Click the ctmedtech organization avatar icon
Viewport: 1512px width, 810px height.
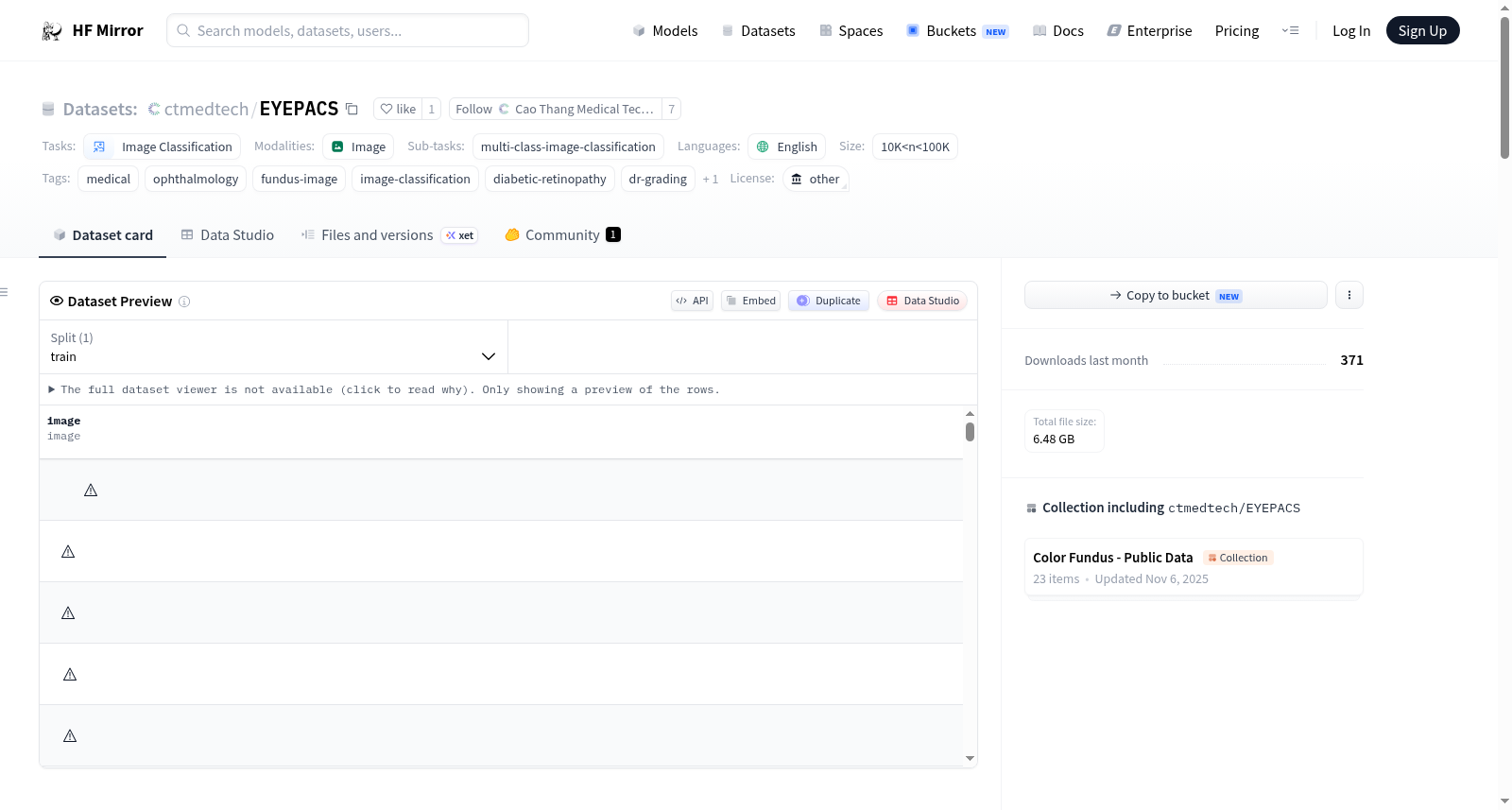[154, 110]
